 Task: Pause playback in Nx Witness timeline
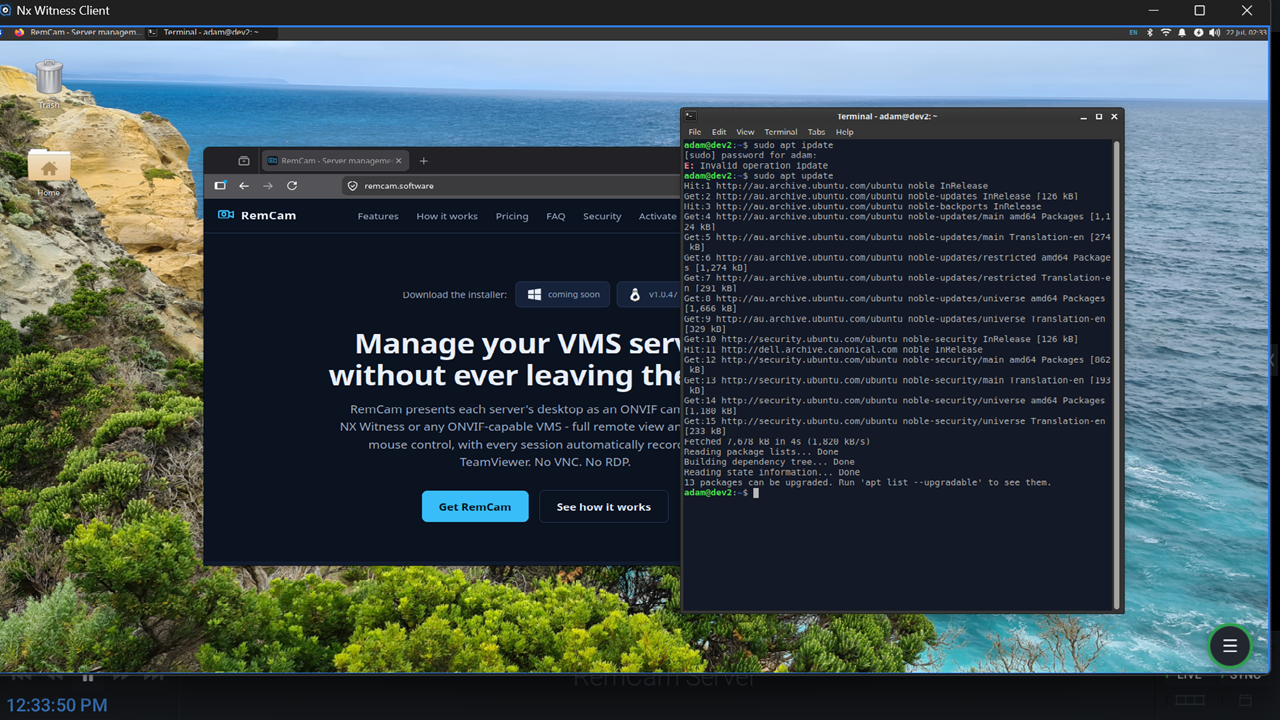coord(88,677)
